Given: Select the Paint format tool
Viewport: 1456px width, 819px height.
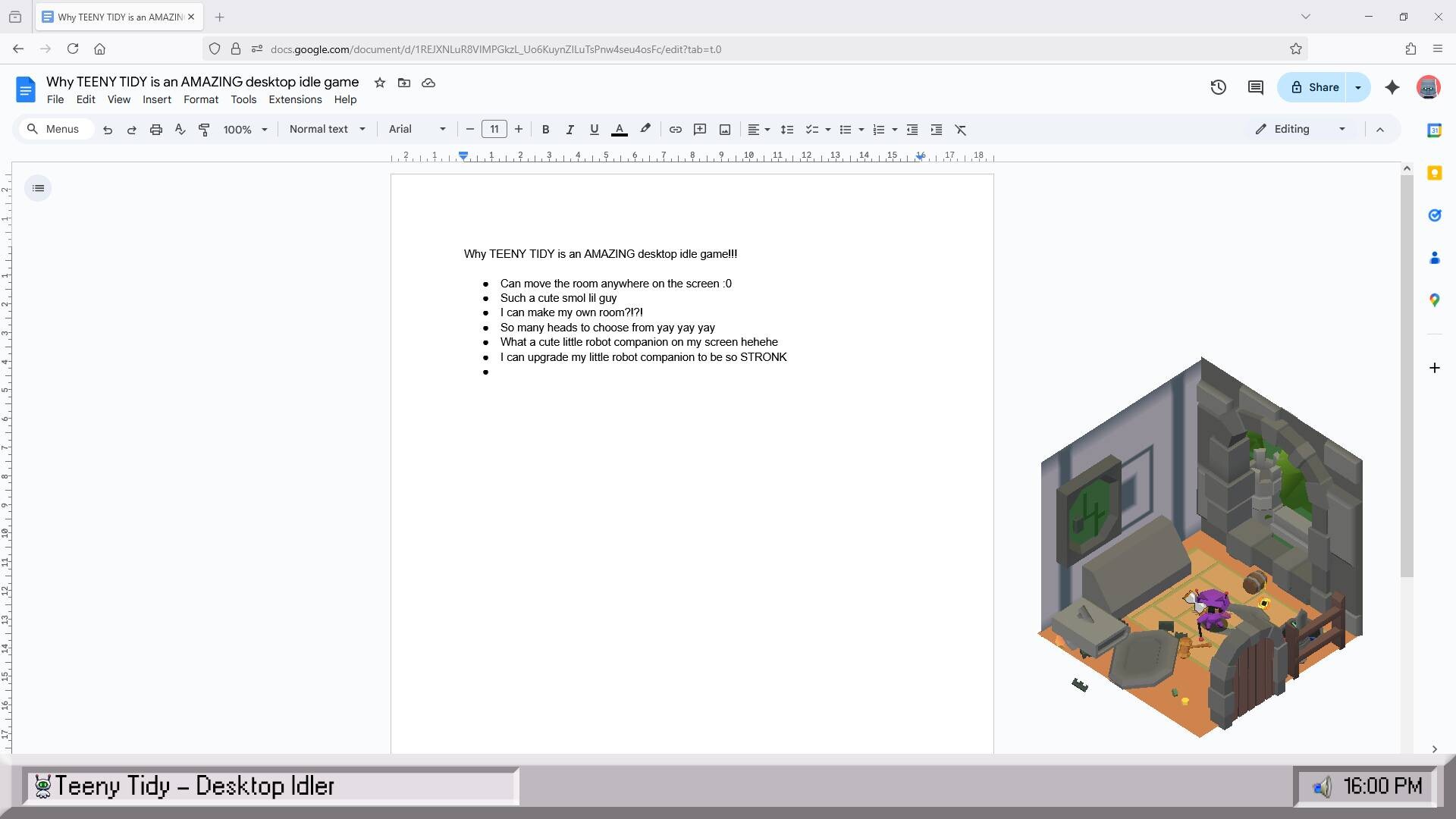Looking at the screenshot, I should click(203, 129).
